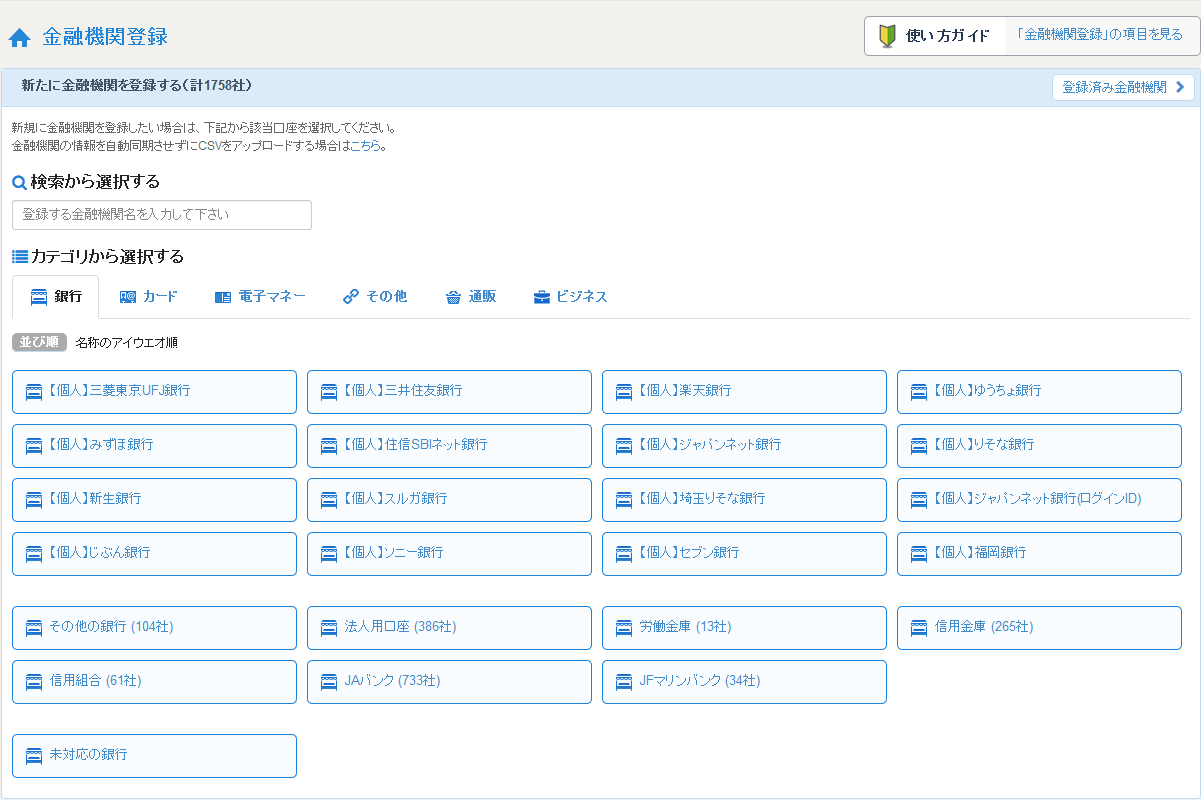This screenshot has height=800, width=1201.
Task: Click the bank icon in セブン銀行 button
Action: coord(624,554)
